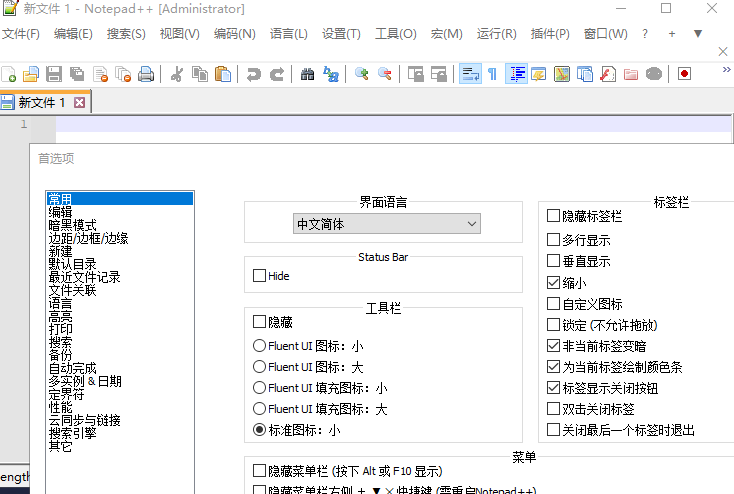Click the Monitoring eye toolbar icon

tap(654, 74)
